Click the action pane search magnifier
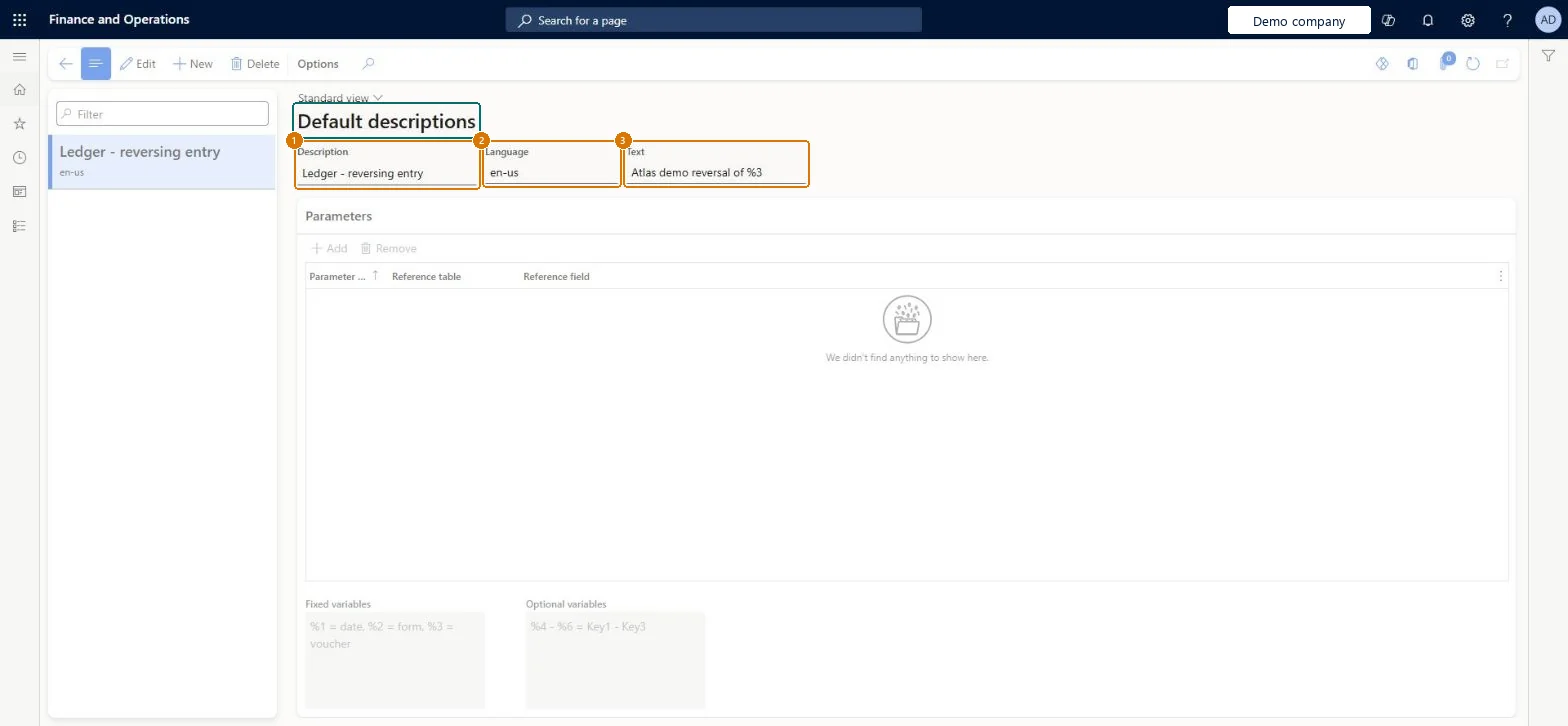 point(368,64)
